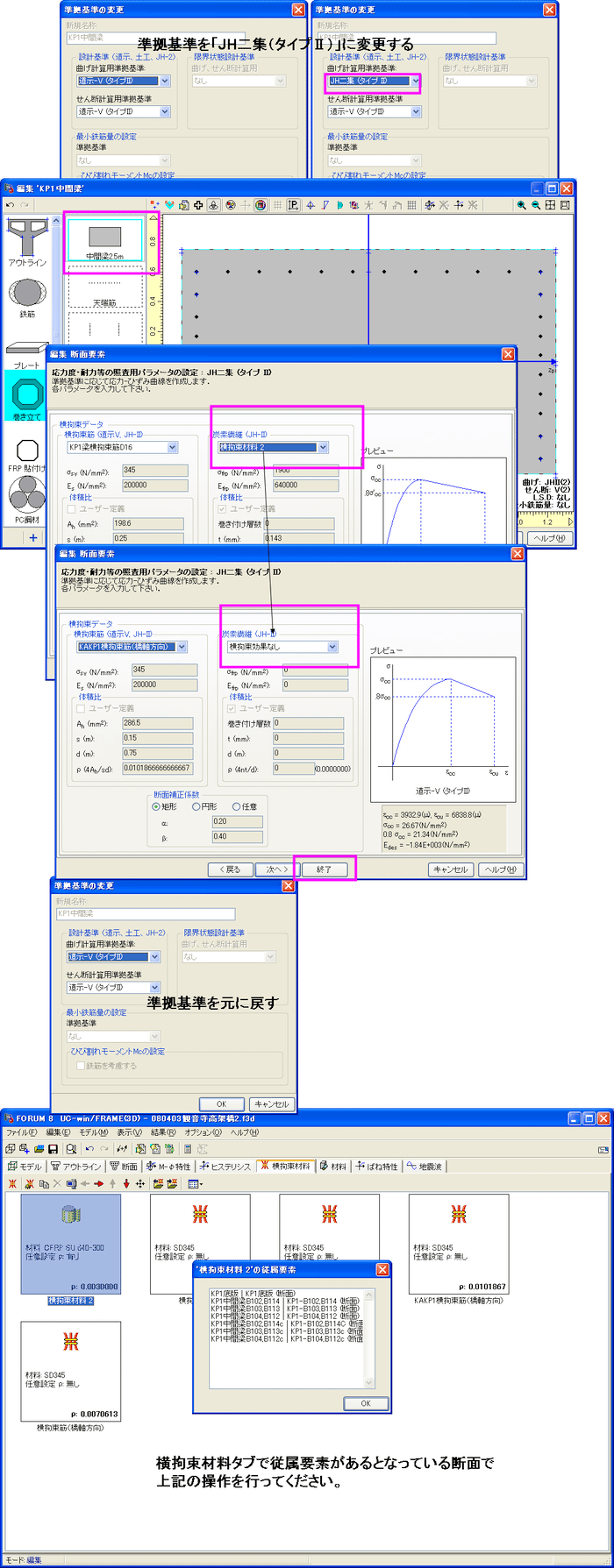
Task: Click OK in the 準拠基準の変更 dialog
Action: pos(222,1104)
